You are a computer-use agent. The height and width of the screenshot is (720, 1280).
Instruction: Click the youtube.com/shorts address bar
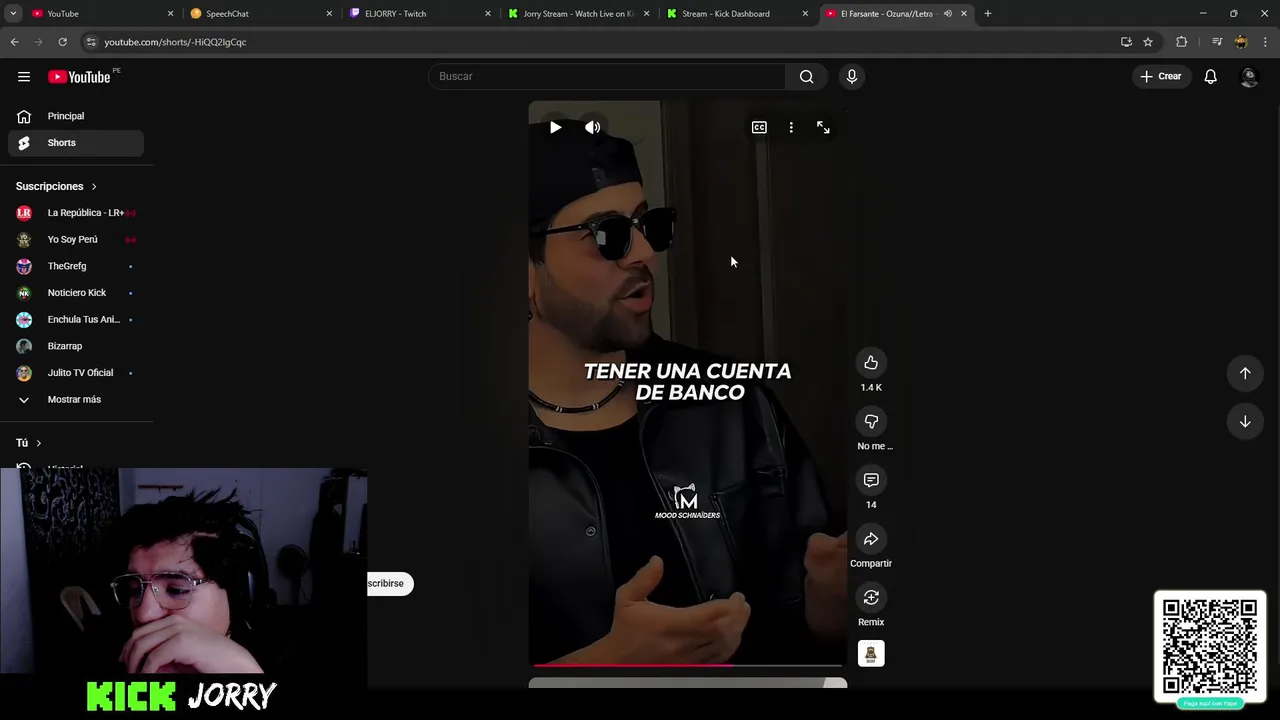pyautogui.click(x=600, y=42)
